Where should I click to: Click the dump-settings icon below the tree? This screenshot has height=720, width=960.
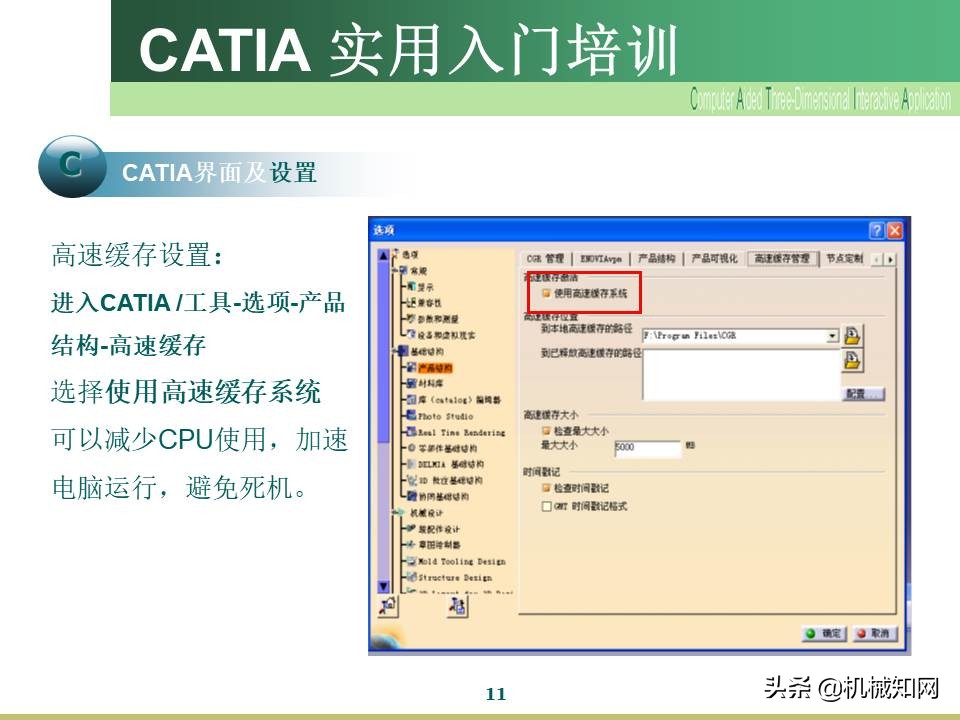(x=457, y=607)
